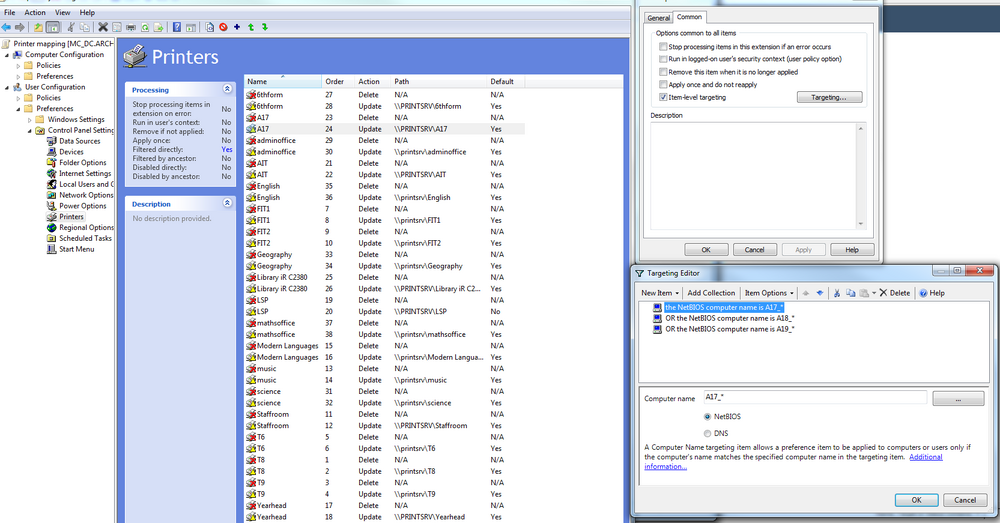Toggle the show/hide console tree icon
Screen dimensions: 1000x523
(53, 27)
